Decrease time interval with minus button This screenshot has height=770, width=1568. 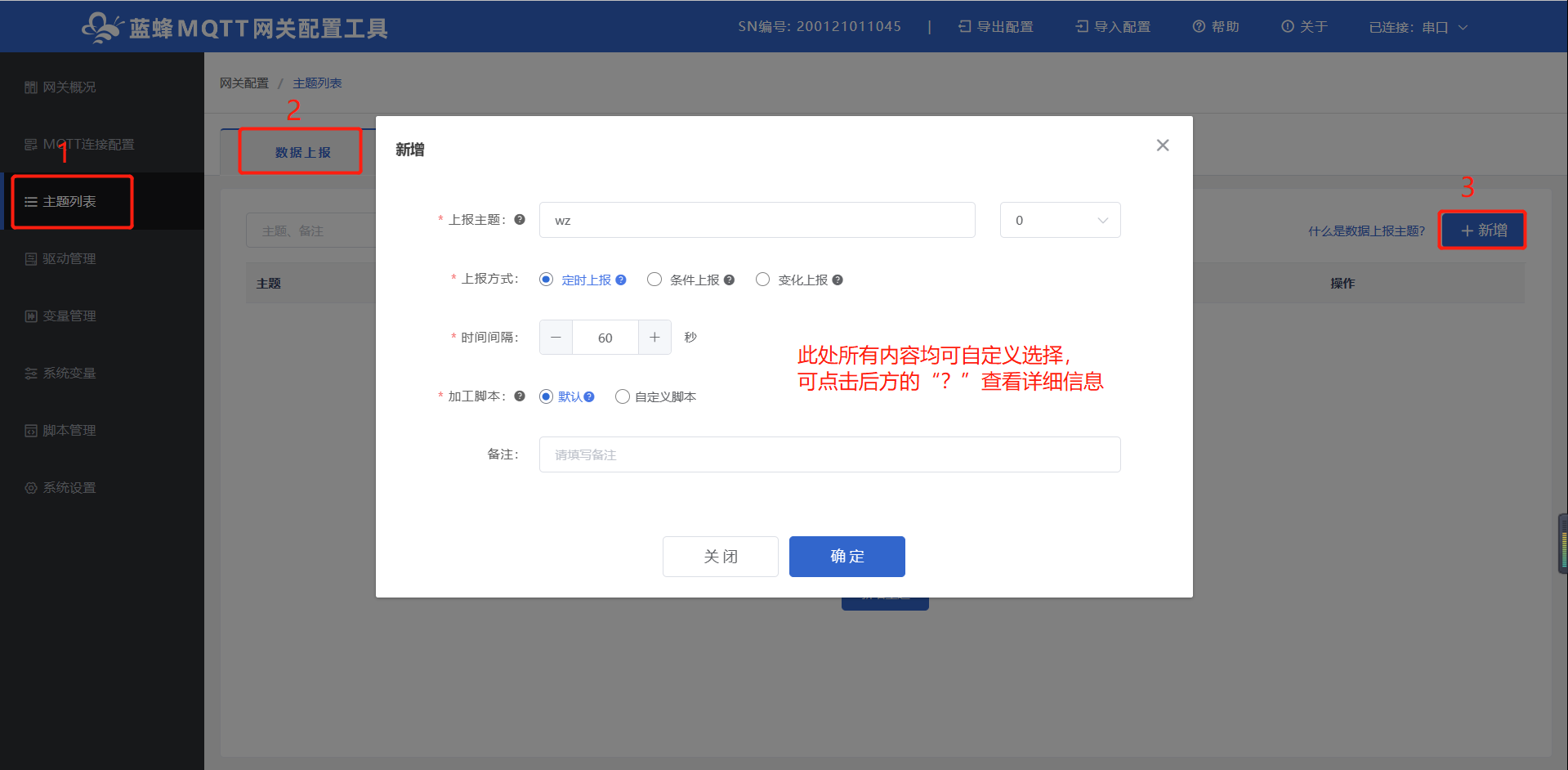click(556, 337)
